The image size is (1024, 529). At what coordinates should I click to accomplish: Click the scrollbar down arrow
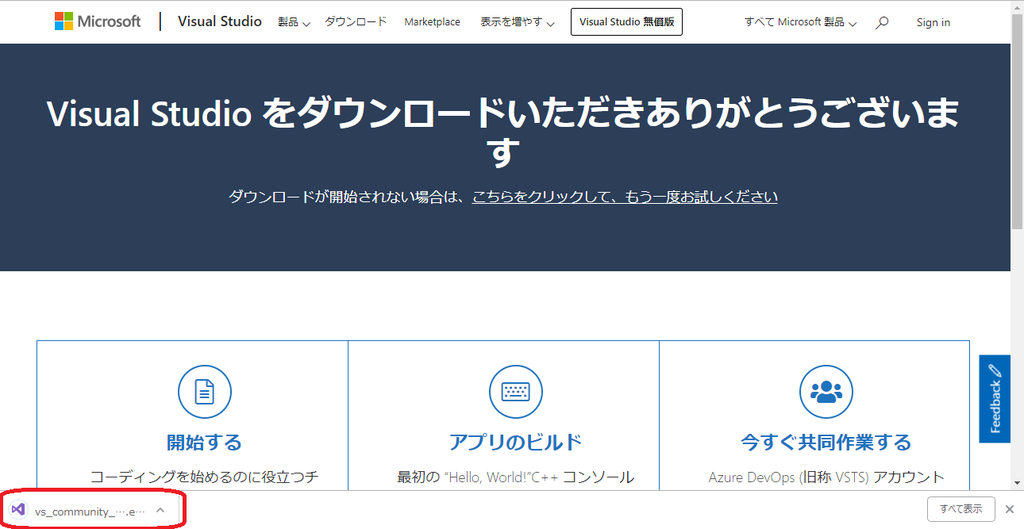(1017, 484)
